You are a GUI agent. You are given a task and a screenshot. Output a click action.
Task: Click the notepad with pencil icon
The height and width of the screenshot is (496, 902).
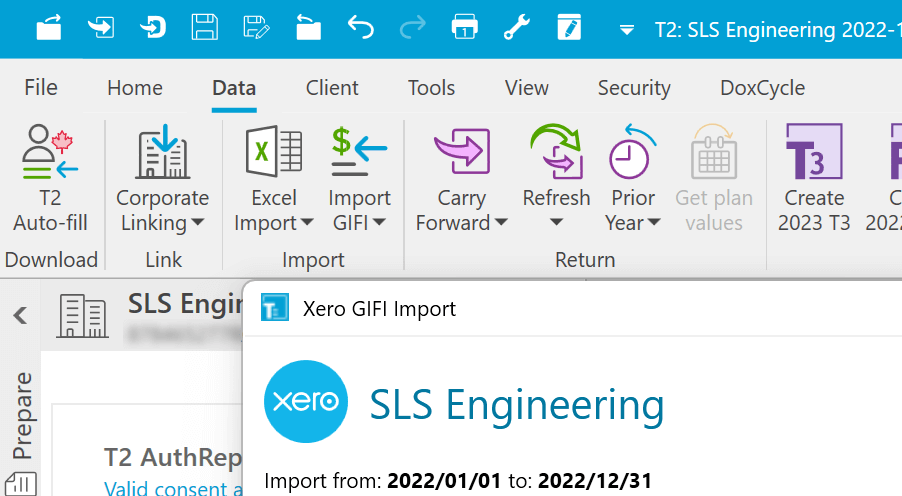[569, 28]
